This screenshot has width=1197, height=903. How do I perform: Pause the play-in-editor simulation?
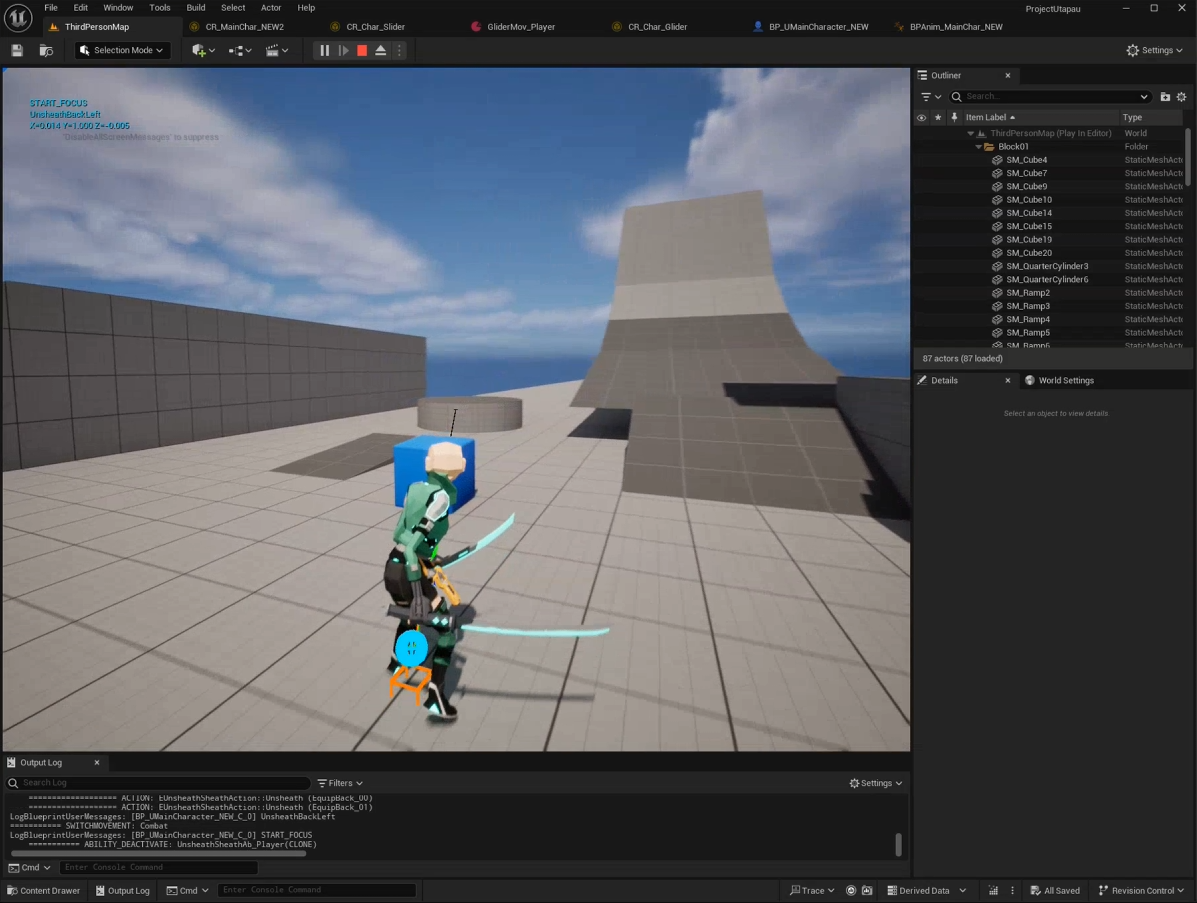(x=324, y=50)
